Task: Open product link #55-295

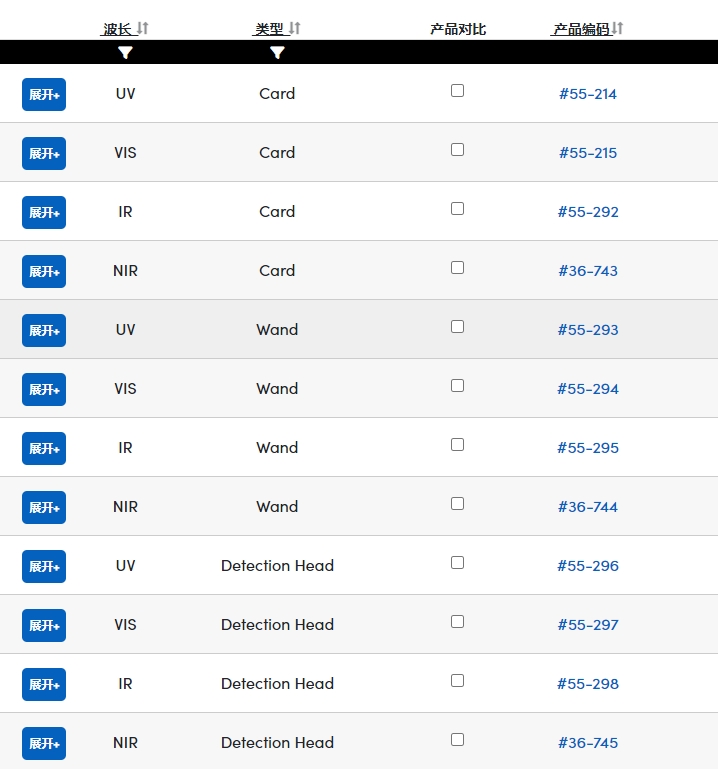Action: pyautogui.click(x=588, y=448)
